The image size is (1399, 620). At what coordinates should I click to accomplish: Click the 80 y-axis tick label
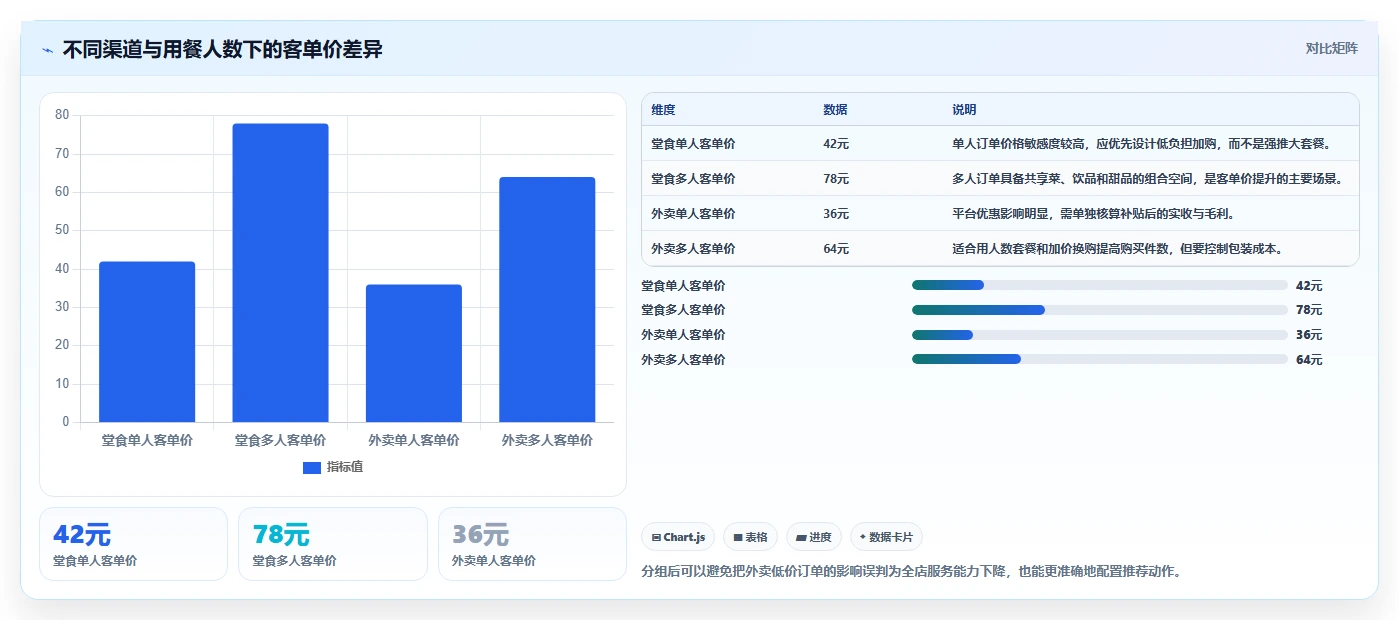coord(62,115)
